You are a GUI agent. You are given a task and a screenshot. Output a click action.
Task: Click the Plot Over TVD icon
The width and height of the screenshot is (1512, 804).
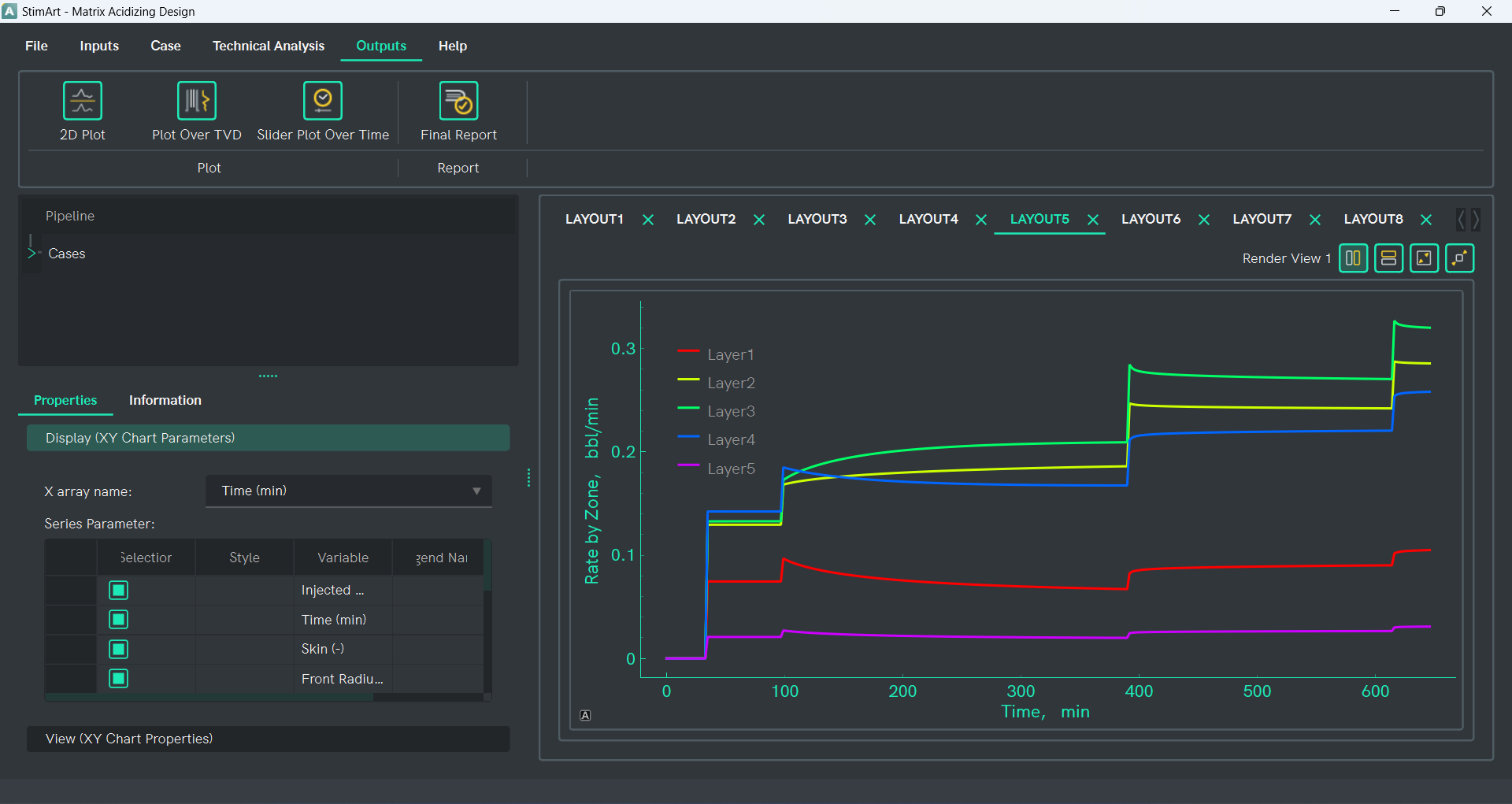click(x=196, y=102)
